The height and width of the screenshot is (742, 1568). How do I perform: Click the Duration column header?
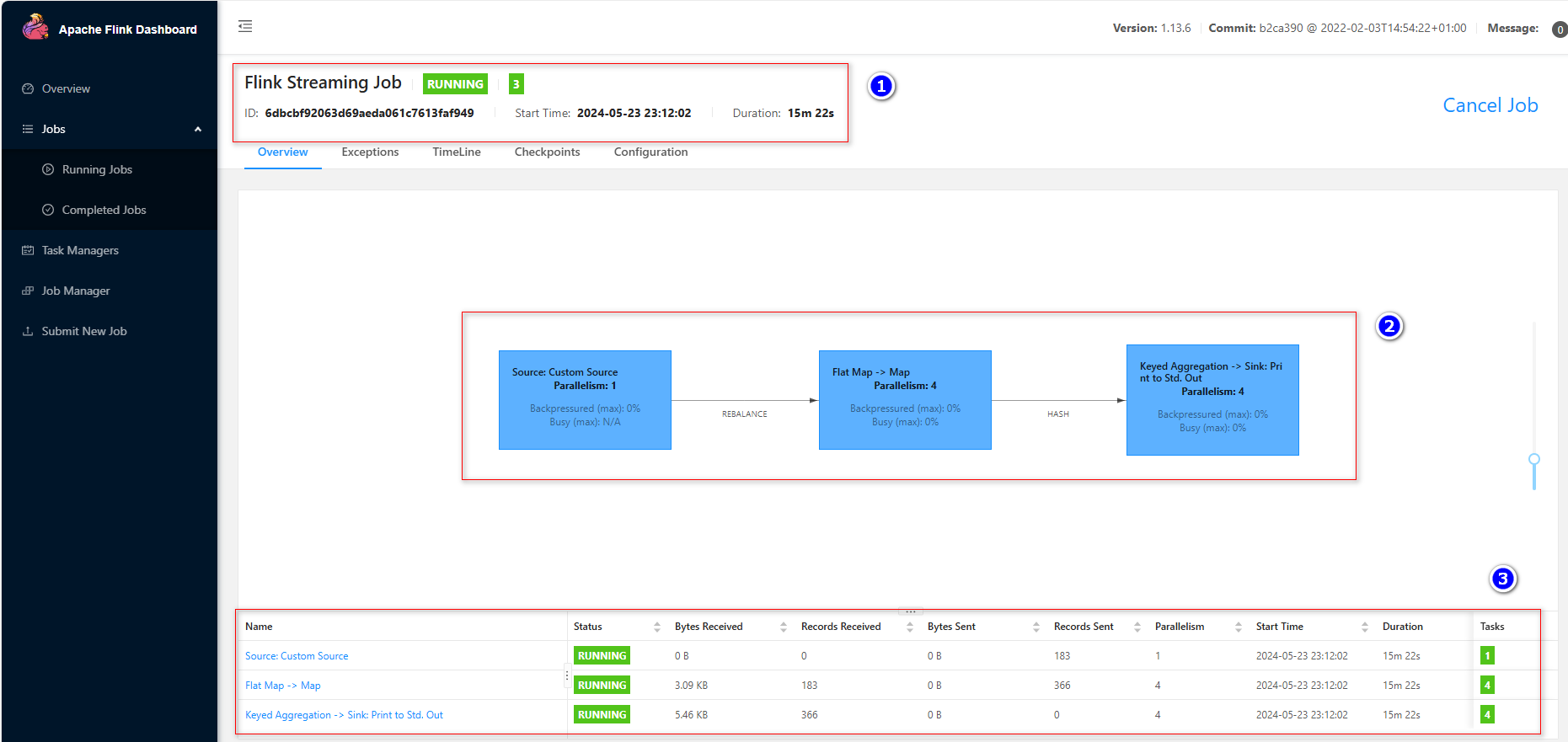click(x=1402, y=627)
